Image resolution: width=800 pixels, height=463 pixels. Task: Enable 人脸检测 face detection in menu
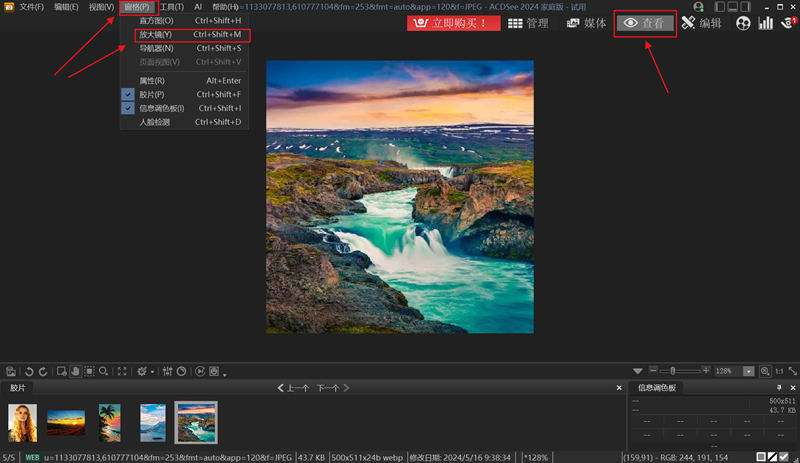tap(154, 122)
